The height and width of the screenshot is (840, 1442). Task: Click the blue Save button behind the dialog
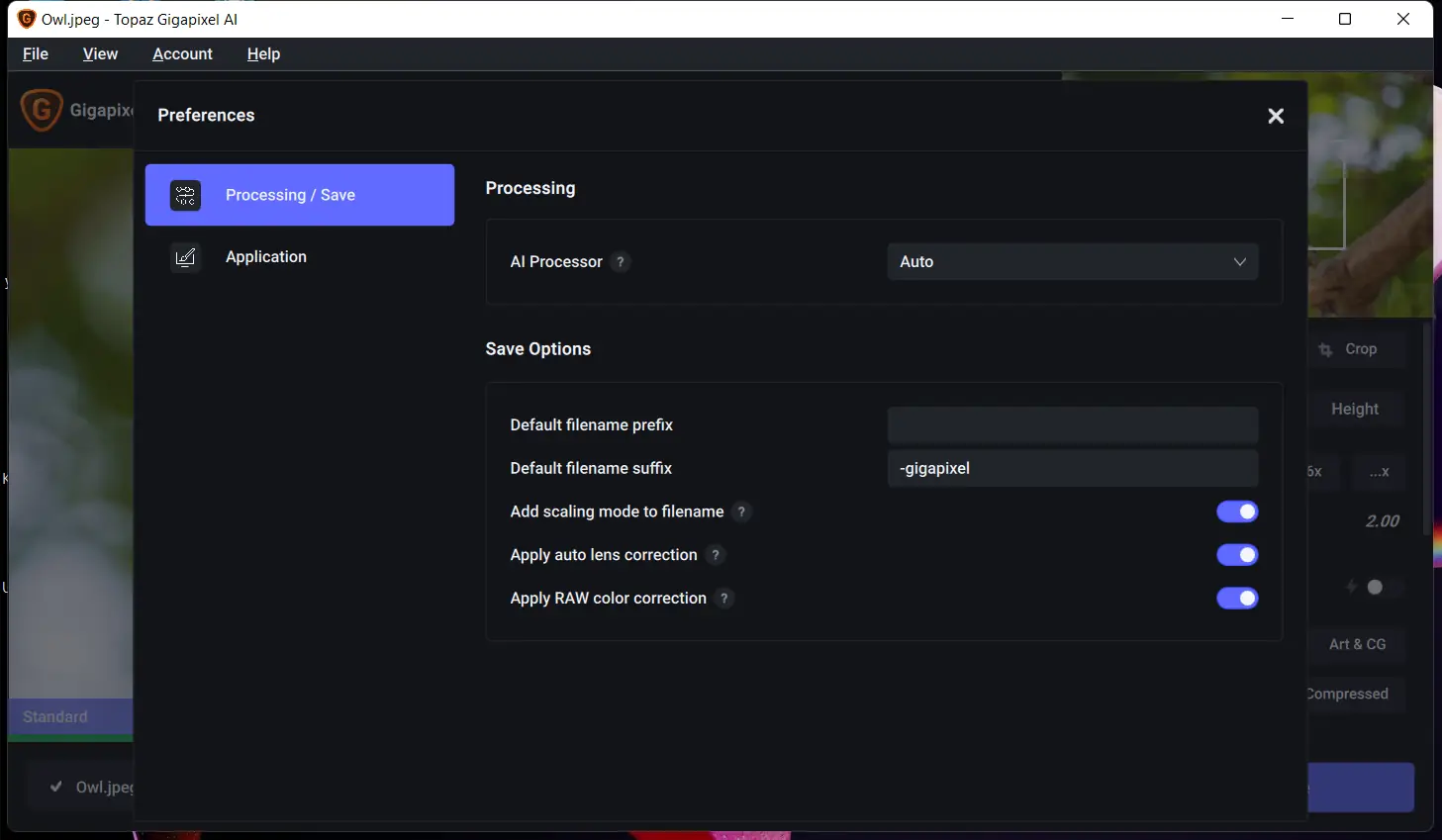click(1361, 788)
